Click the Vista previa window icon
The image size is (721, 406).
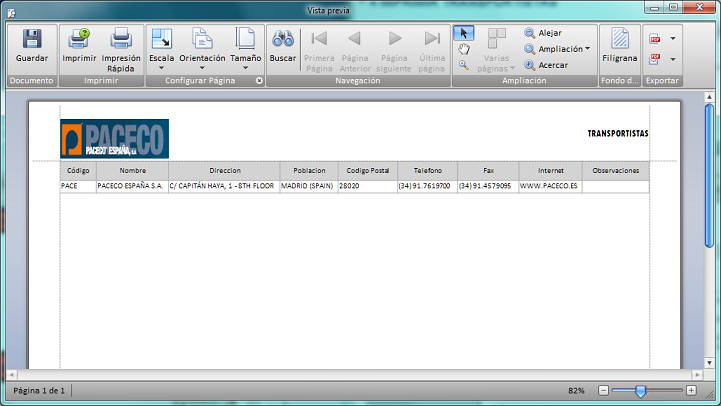coord(11,12)
